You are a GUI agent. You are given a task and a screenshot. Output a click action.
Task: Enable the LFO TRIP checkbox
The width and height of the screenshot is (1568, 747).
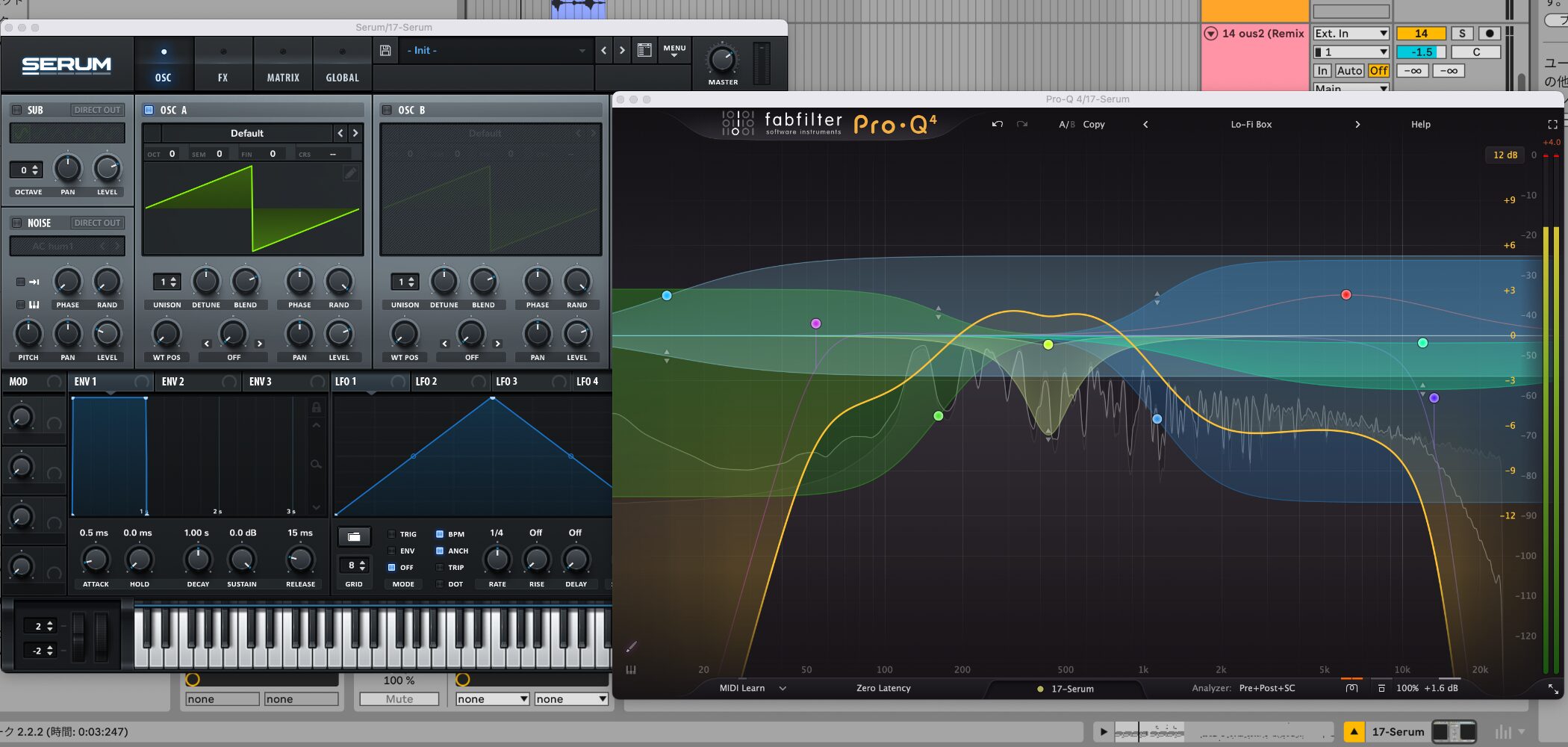[440, 567]
